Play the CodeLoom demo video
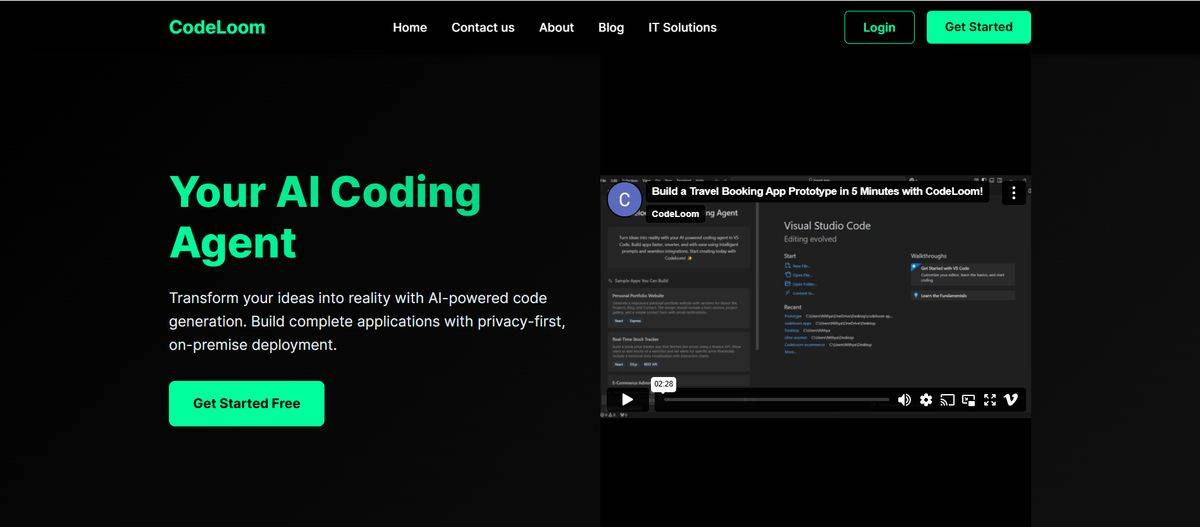1200x527 pixels. coord(627,399)
